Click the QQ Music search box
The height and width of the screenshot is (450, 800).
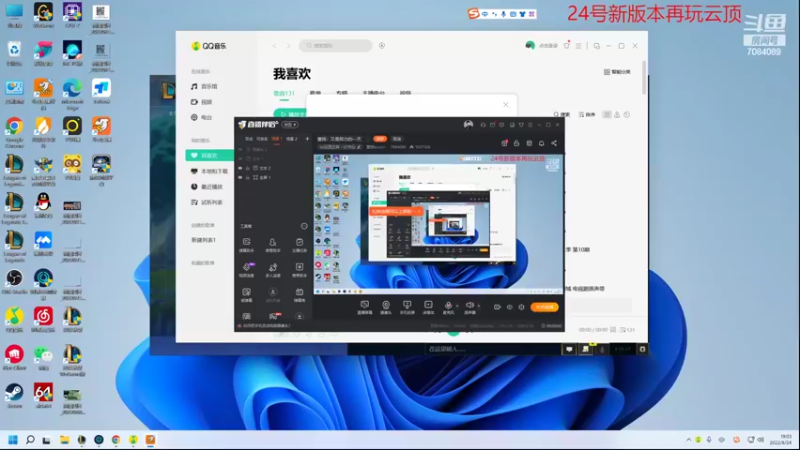pos(336,45)
